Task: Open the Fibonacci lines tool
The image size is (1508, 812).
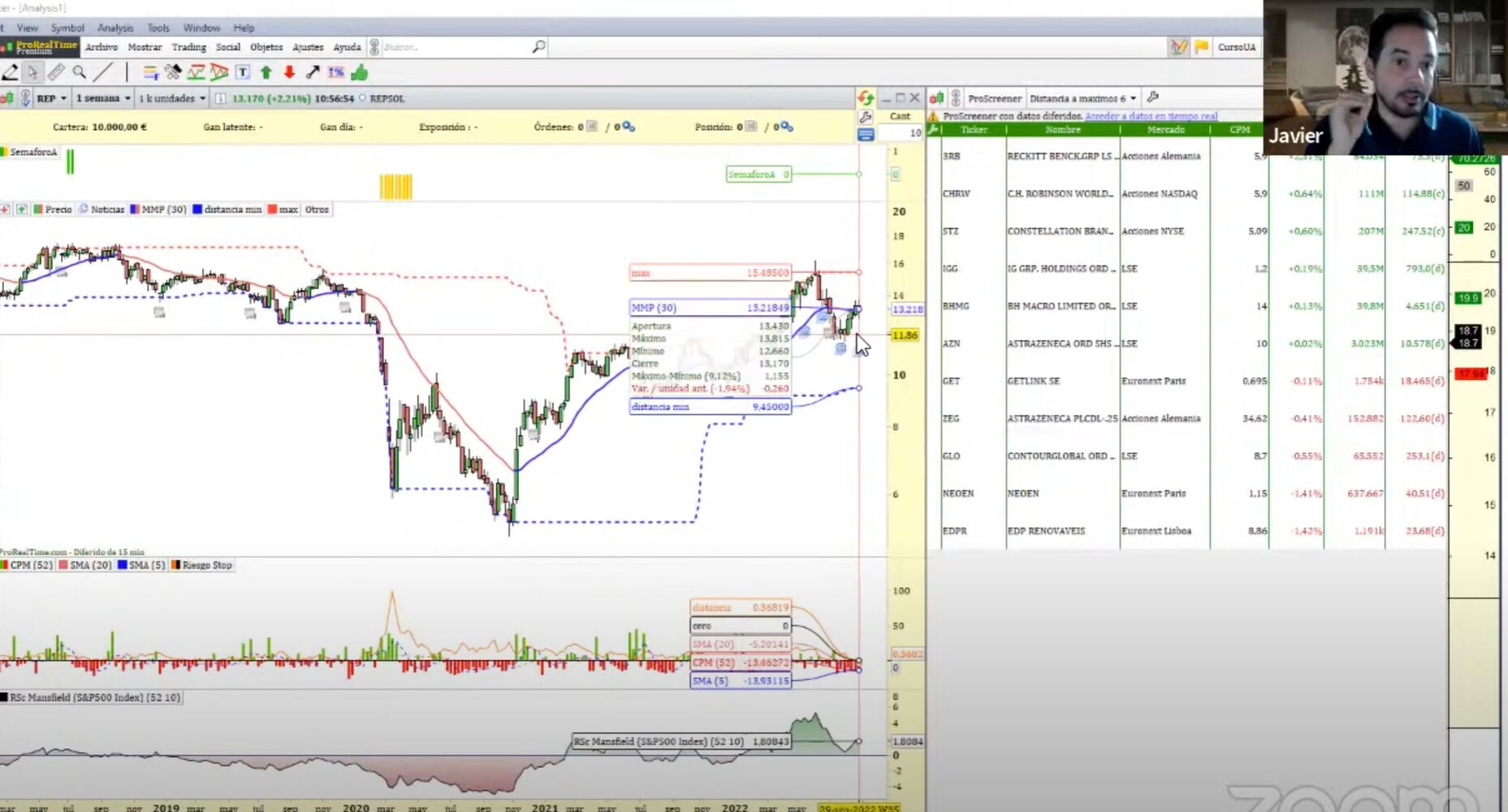Action: [x=151, y=73]
